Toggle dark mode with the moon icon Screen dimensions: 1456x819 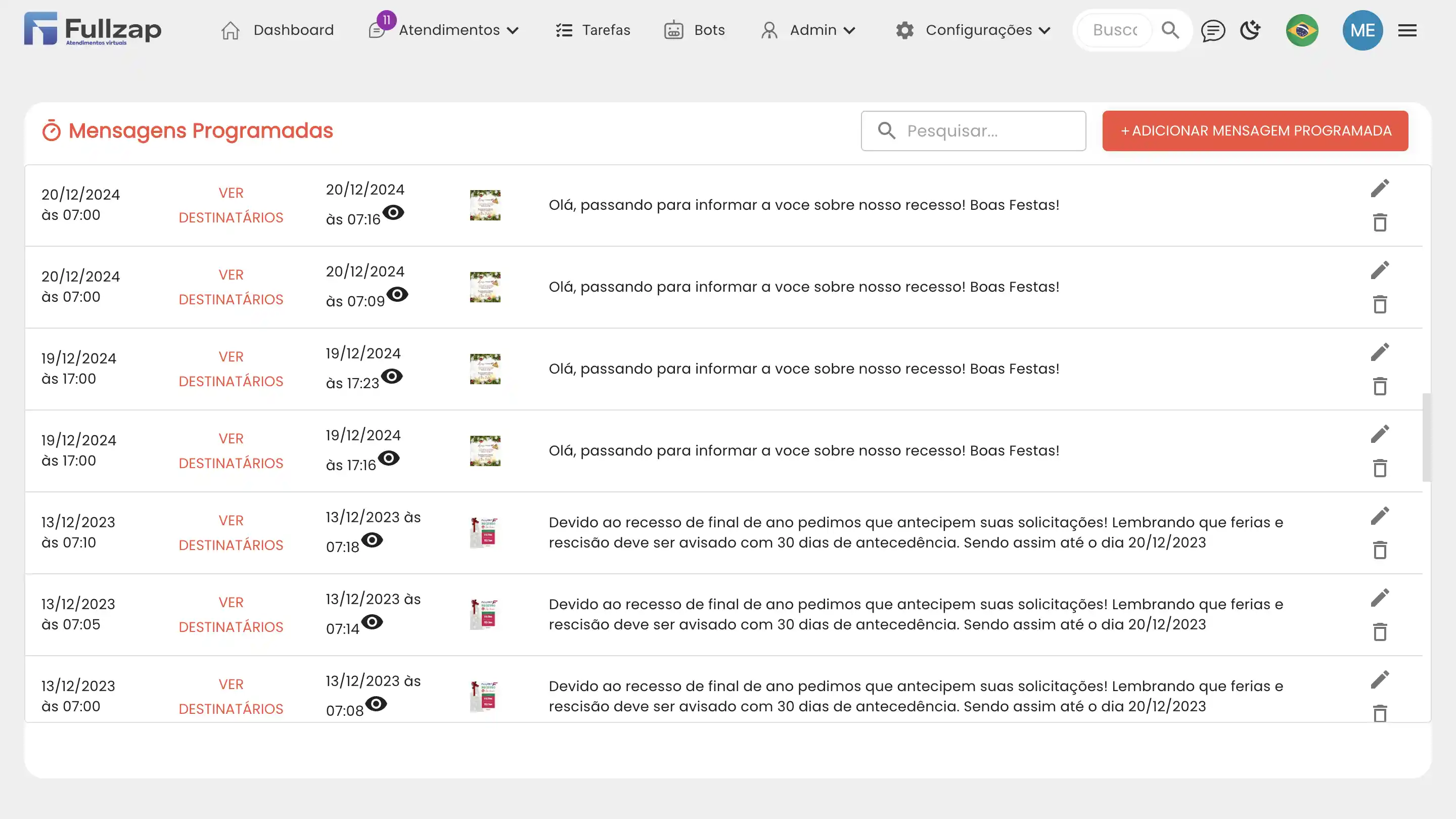[x=1250, y=30]
